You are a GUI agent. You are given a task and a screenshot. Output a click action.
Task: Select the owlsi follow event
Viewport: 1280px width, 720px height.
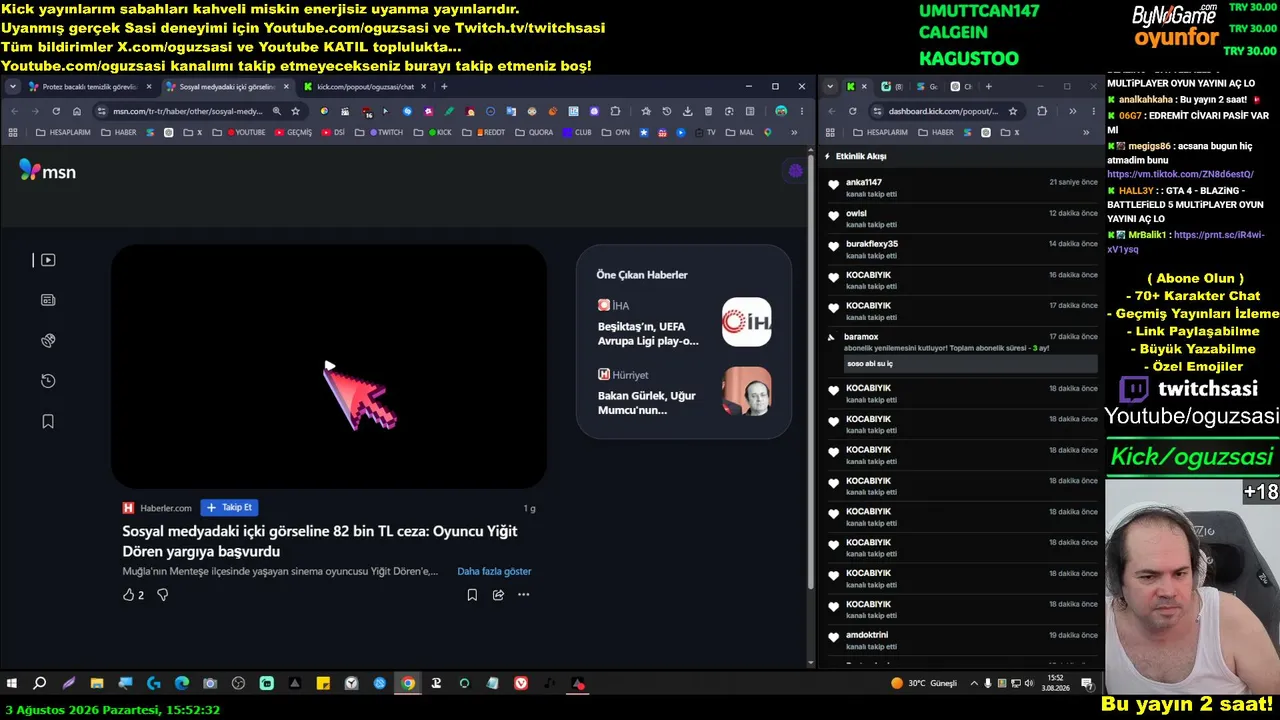point(963,219)
